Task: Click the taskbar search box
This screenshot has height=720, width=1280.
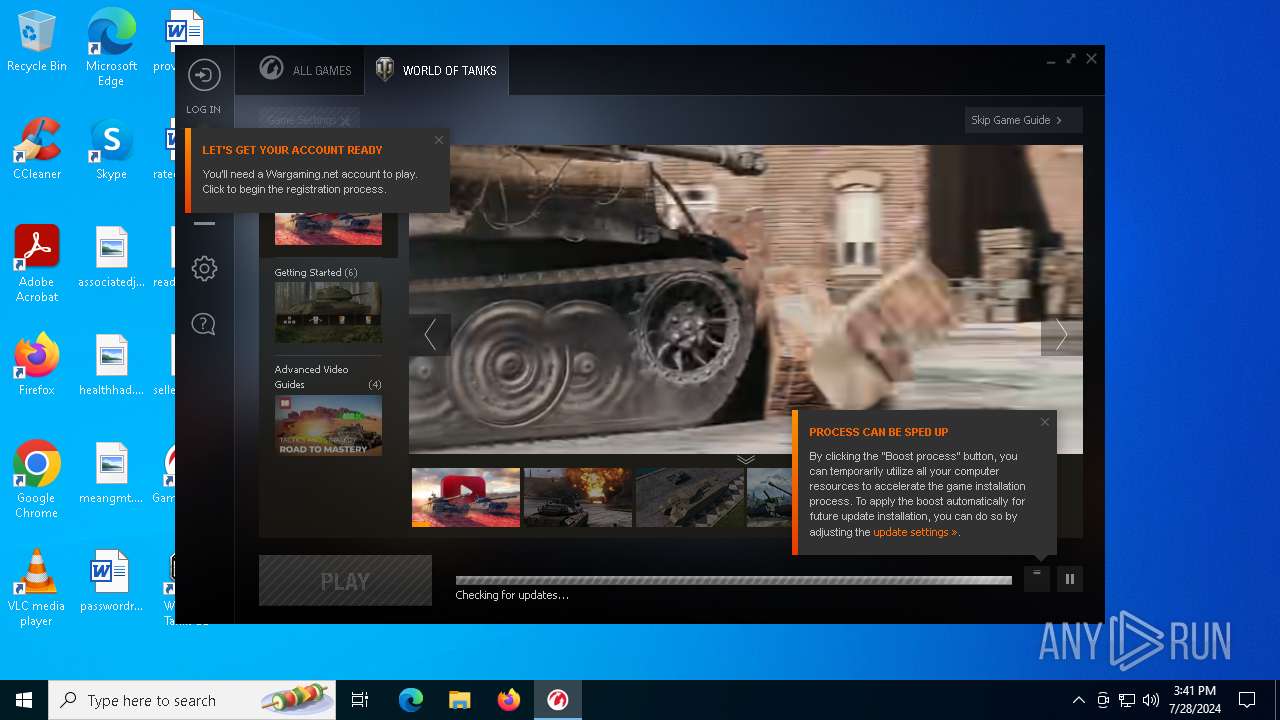Action: [192, 700]
